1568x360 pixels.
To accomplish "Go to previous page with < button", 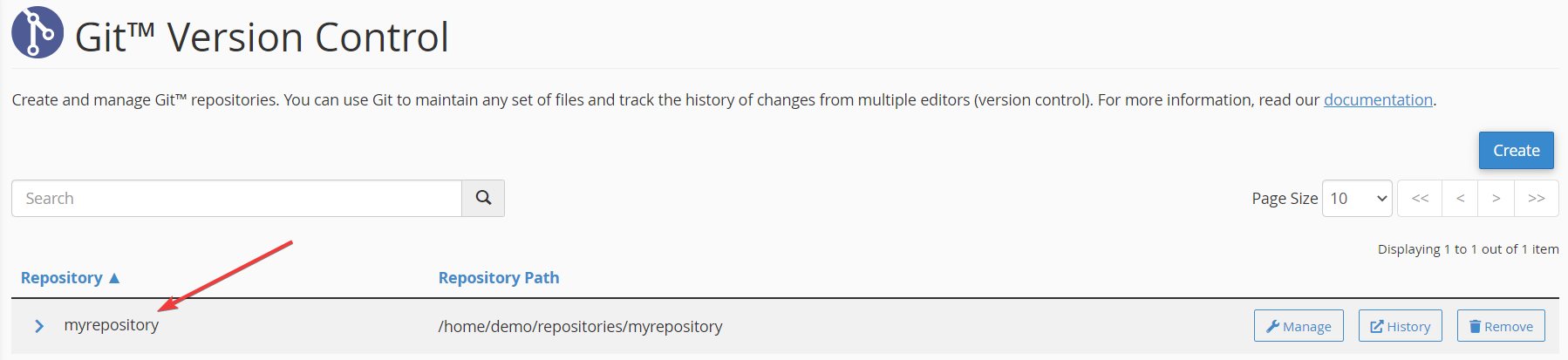I will coord(1460,199).
